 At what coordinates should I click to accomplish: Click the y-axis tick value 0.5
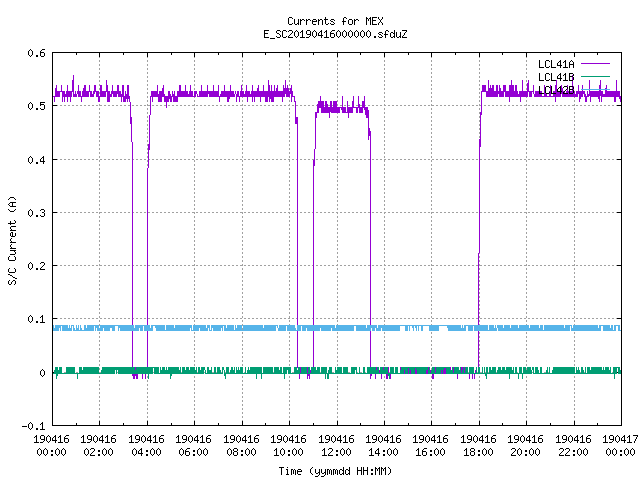tap(36, 106)
